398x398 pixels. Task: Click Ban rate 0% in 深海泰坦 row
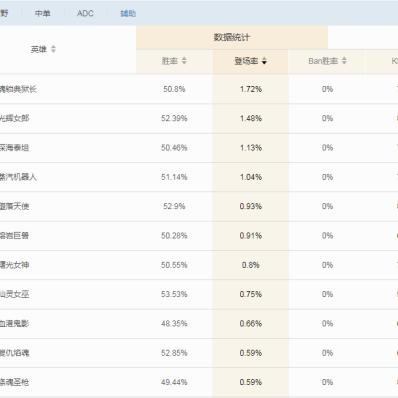(327, 148)
